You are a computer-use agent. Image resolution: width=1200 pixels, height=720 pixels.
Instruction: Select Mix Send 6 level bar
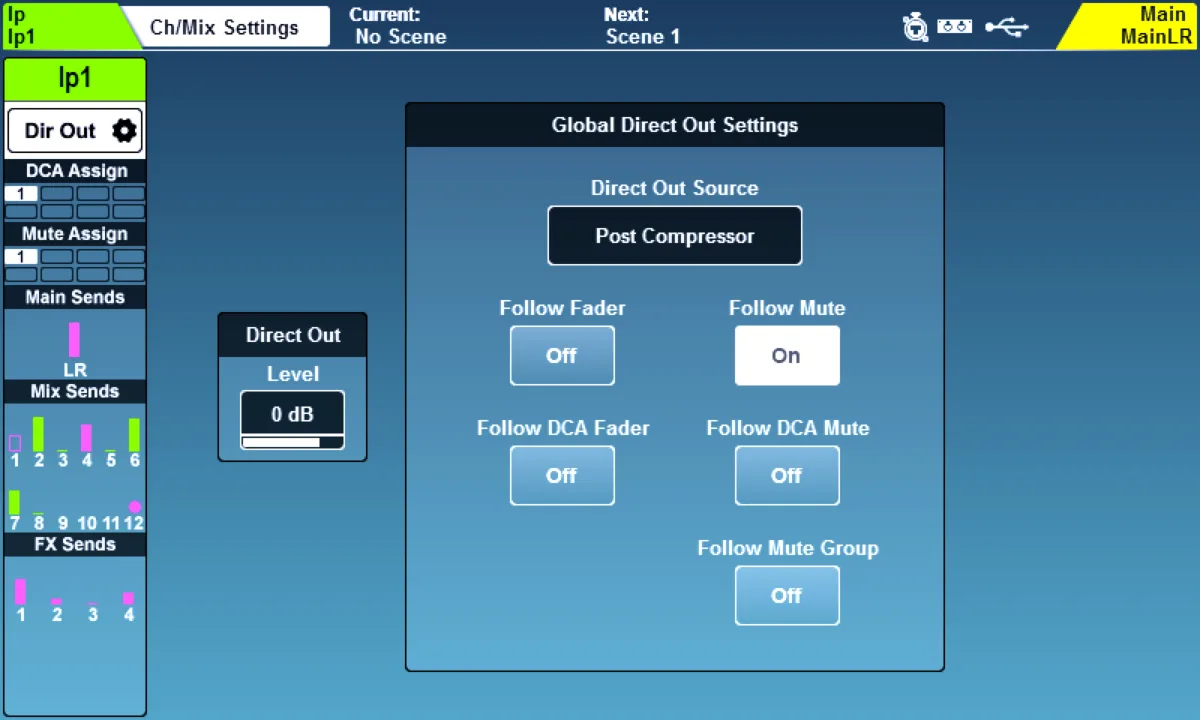134,435
